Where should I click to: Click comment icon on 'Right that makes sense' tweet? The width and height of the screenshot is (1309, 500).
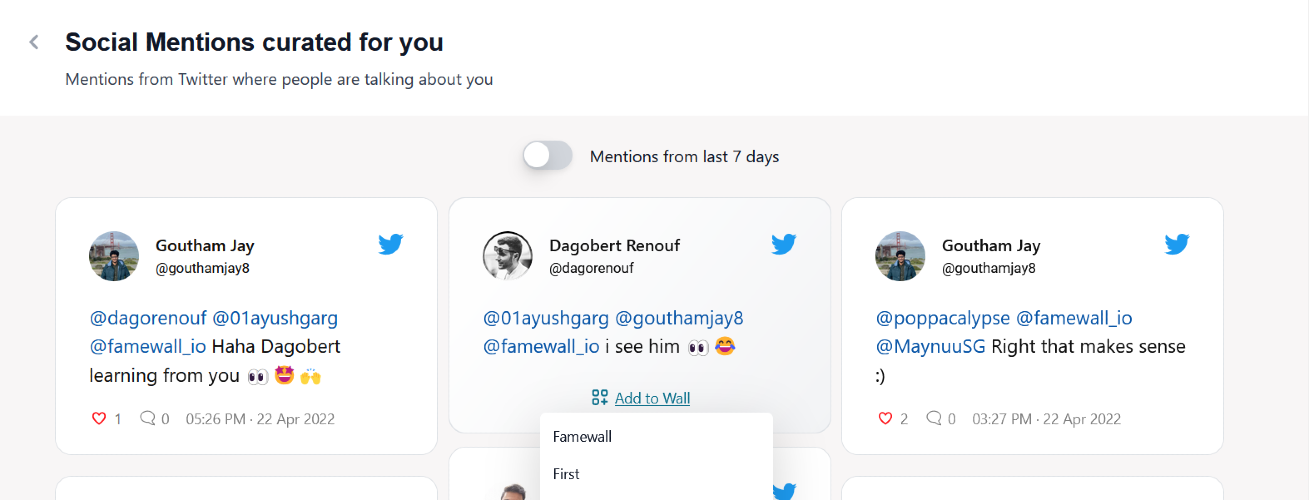tap(934, 419)
